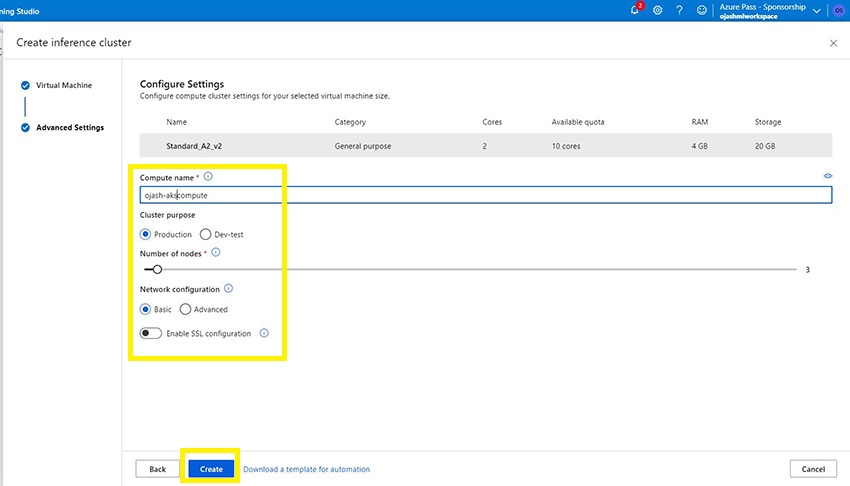
Task: Expand the Azure Pass Sponsorship workspace dropdown
Action: (x=819, y=10)
